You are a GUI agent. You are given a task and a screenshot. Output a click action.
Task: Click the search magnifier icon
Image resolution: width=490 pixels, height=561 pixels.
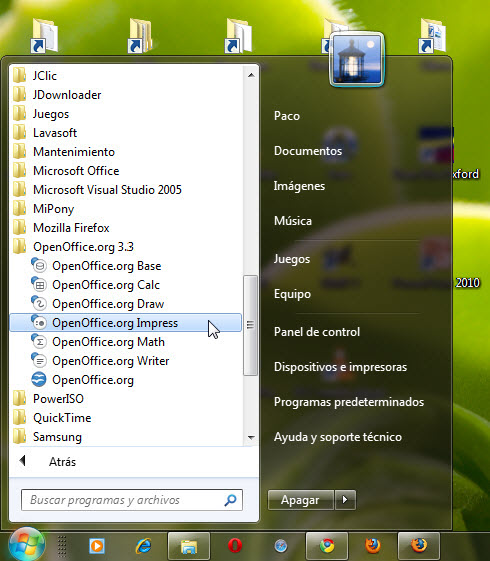pyautogui.click(x=230, y=500)
